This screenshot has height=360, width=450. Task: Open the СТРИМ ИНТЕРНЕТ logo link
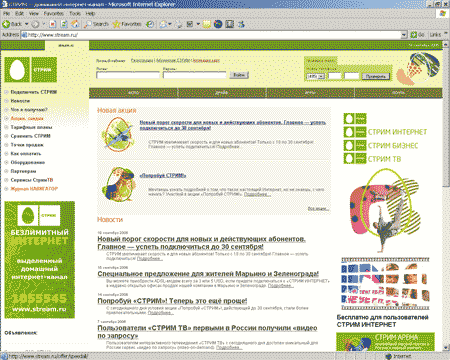pyautogui.click(x=385, y=132)
